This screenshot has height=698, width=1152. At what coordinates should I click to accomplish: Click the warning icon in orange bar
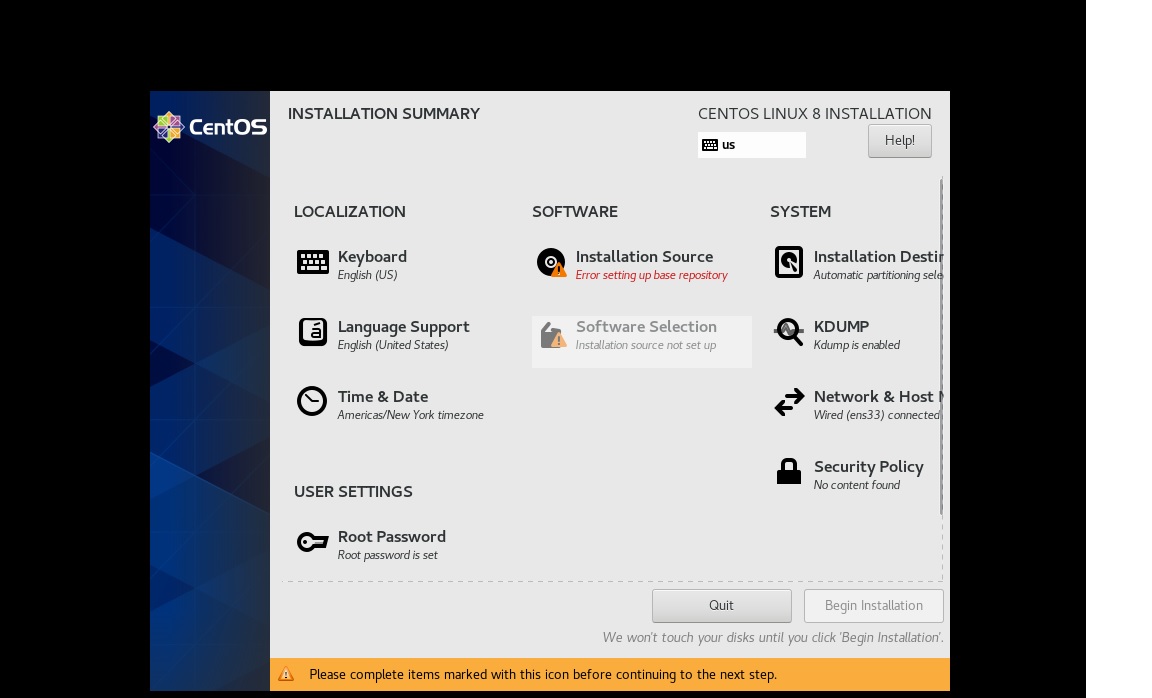point(286,674)
